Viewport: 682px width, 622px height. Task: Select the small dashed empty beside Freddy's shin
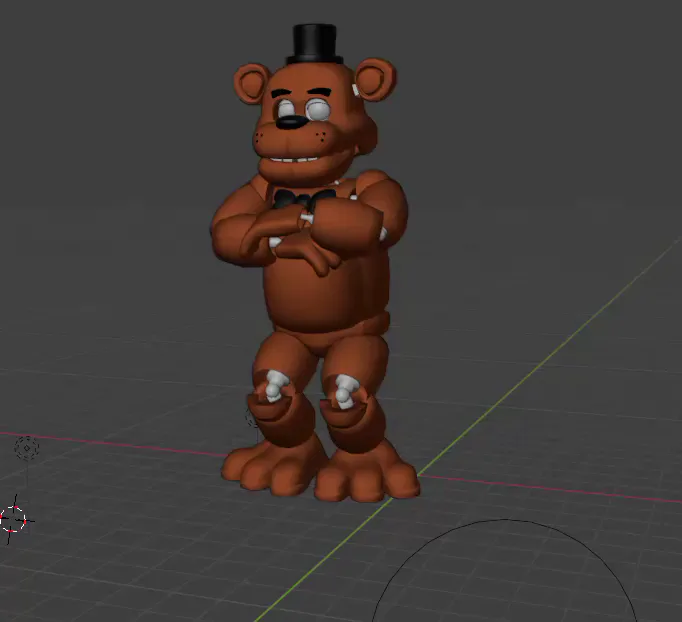coord(251,418)
